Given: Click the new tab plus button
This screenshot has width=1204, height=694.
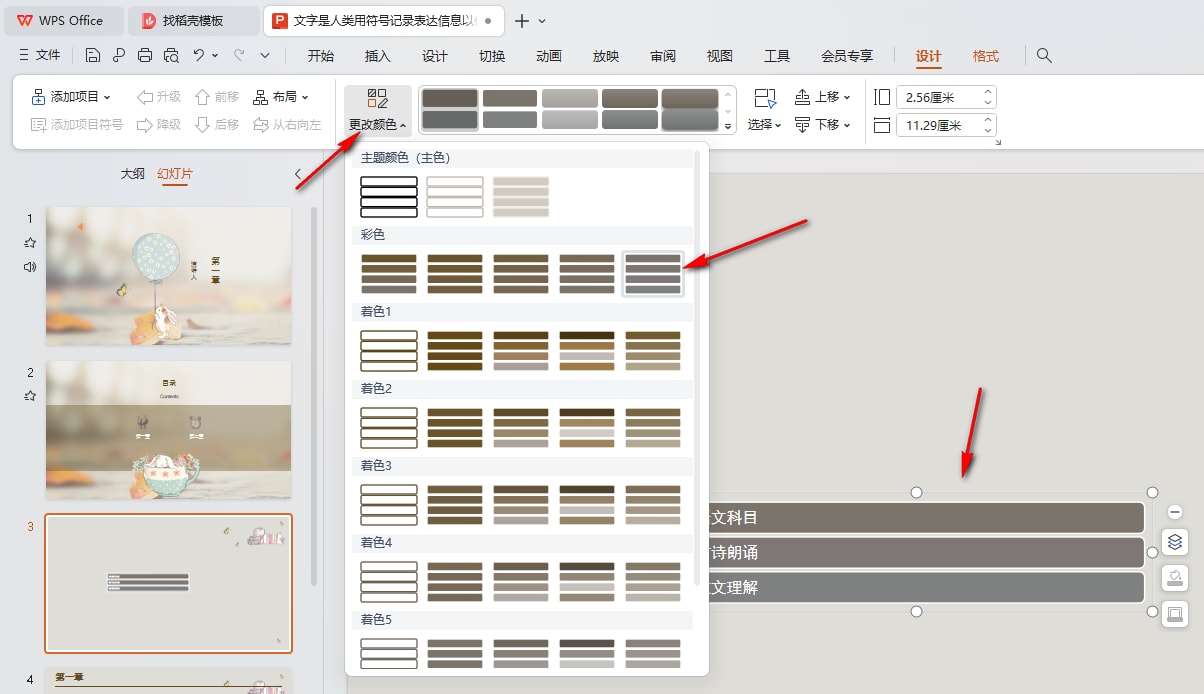Looking at the screenshot, I should coord(521,20).
